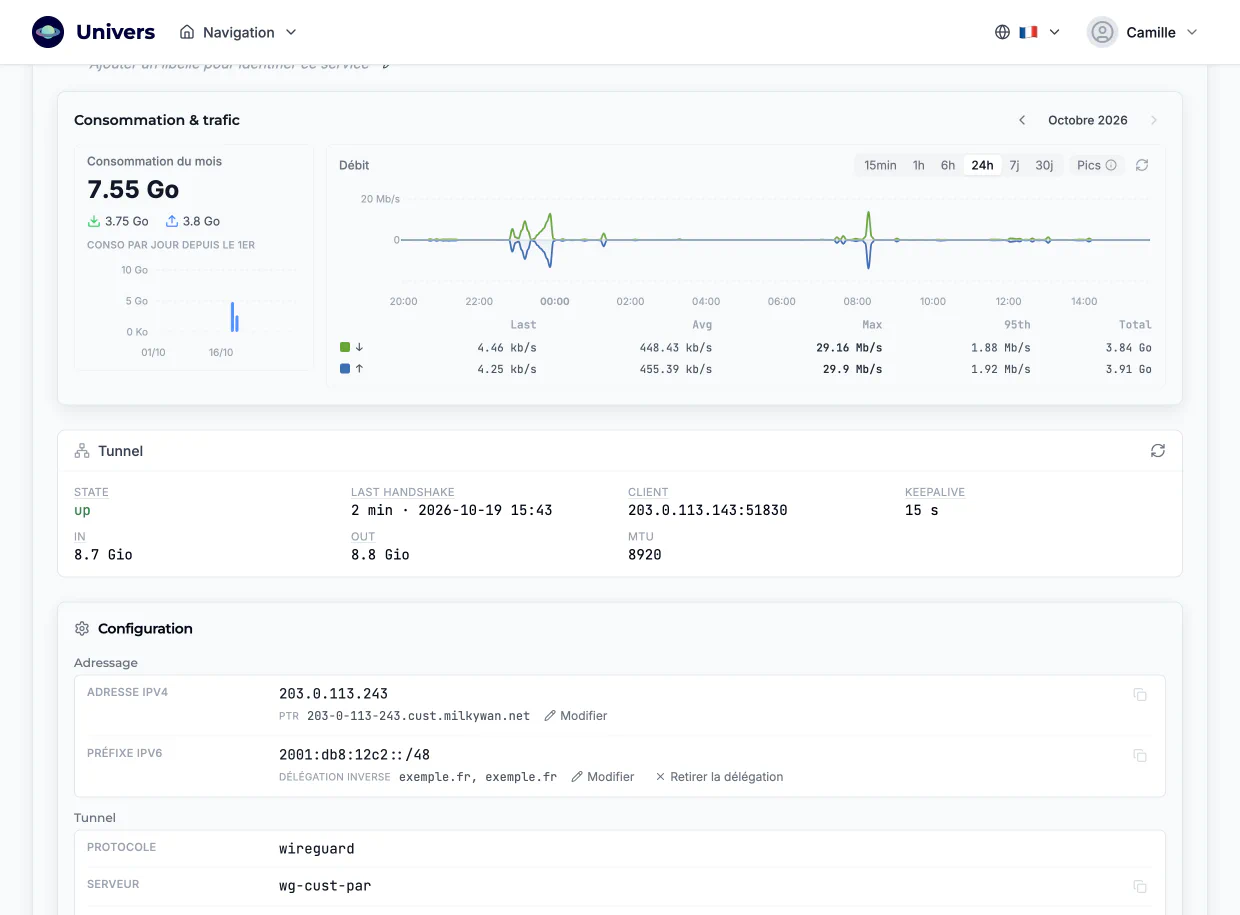Click the green download legend swatch
The image size is (1240, 915).
pyautogui.click(x=345, y=347)
